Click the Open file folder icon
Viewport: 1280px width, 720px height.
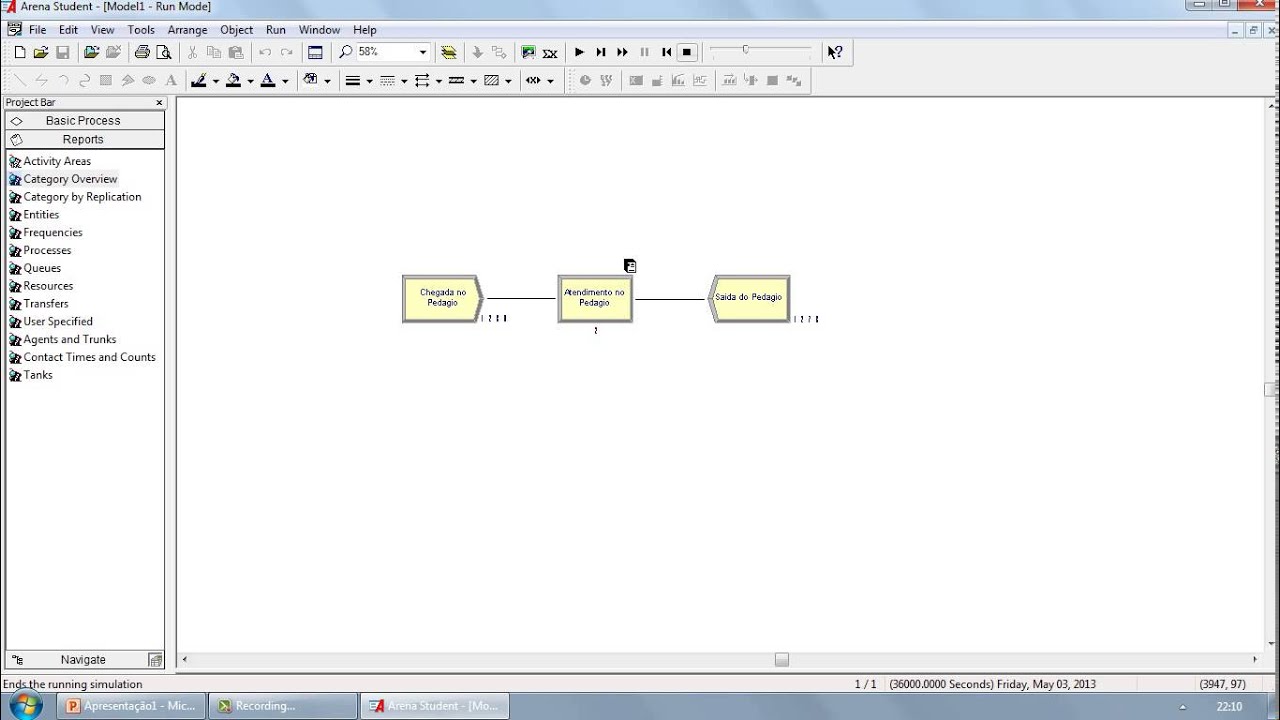tap(41, 52)
